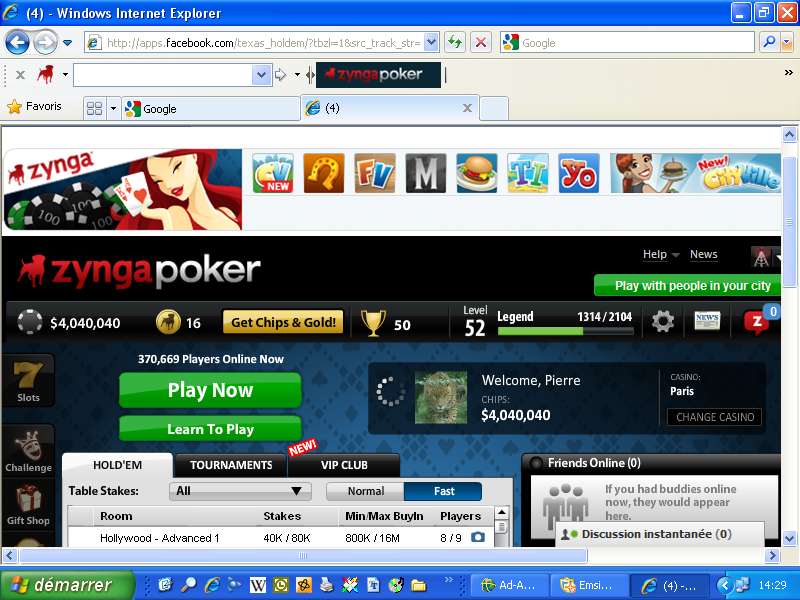Click the camera icon in Hollywood row

[x=478, y=538]
